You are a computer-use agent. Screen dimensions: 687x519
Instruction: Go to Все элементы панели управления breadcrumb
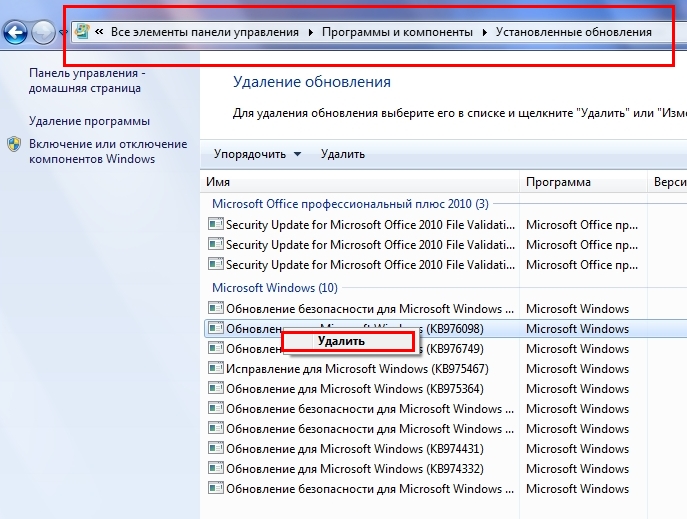(205, 32)
